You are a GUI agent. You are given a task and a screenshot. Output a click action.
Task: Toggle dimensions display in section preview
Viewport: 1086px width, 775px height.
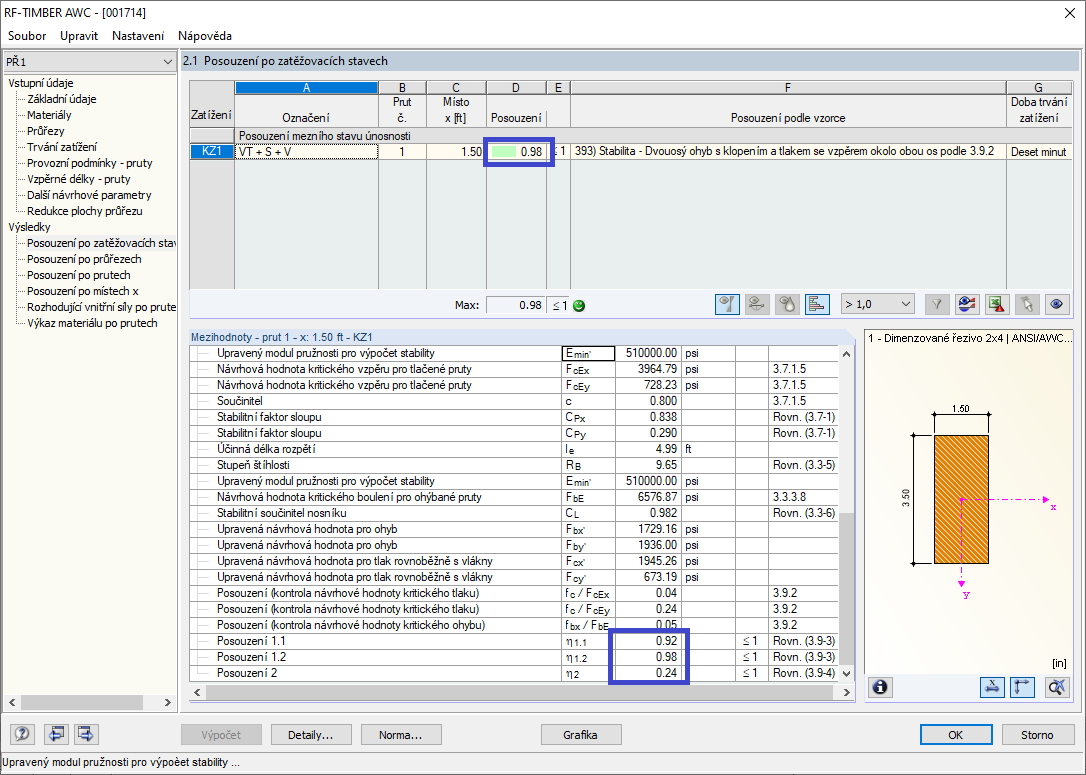pos(992,687)
